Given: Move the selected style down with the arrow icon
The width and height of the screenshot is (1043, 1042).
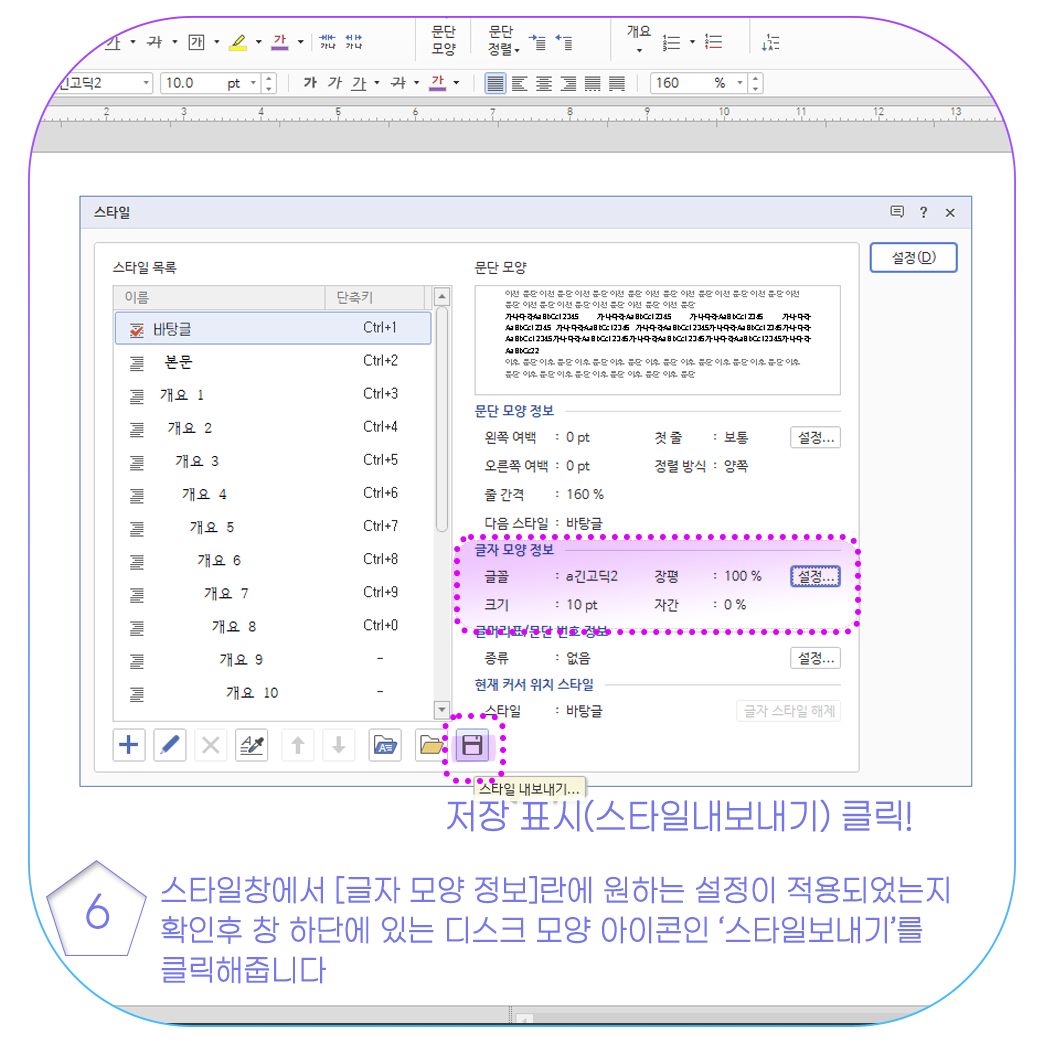Looking at the screenshot, I should 338,745.
